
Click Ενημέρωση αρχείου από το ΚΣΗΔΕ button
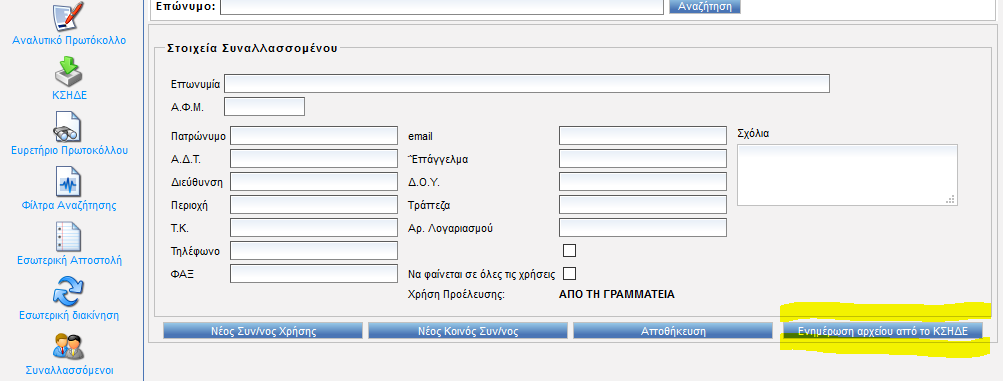click(883, 330)
